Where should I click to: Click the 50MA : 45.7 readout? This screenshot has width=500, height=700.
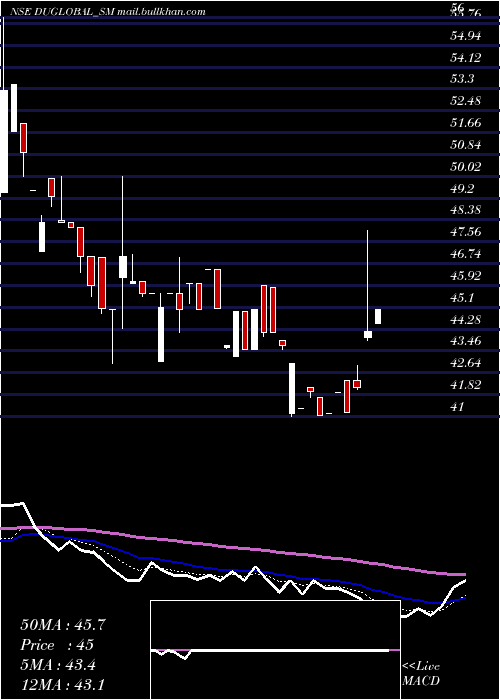(63, 625)
